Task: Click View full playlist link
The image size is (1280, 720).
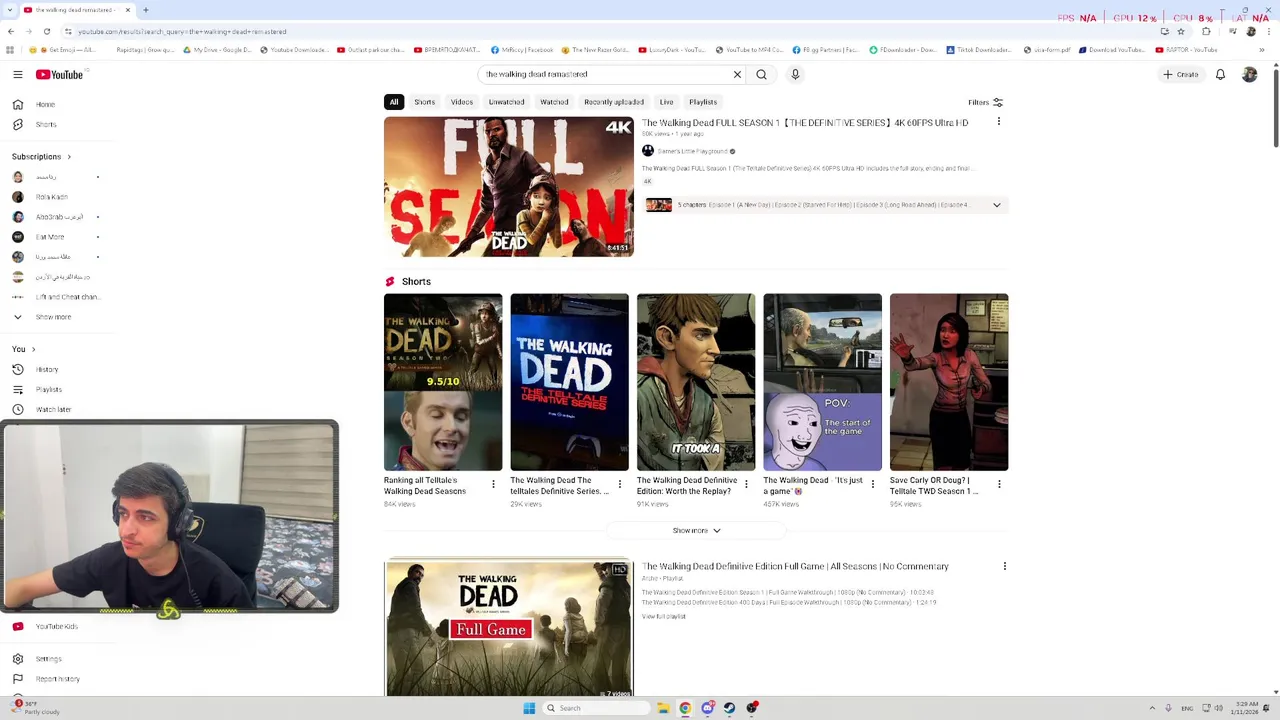Action: coord(664,616)
